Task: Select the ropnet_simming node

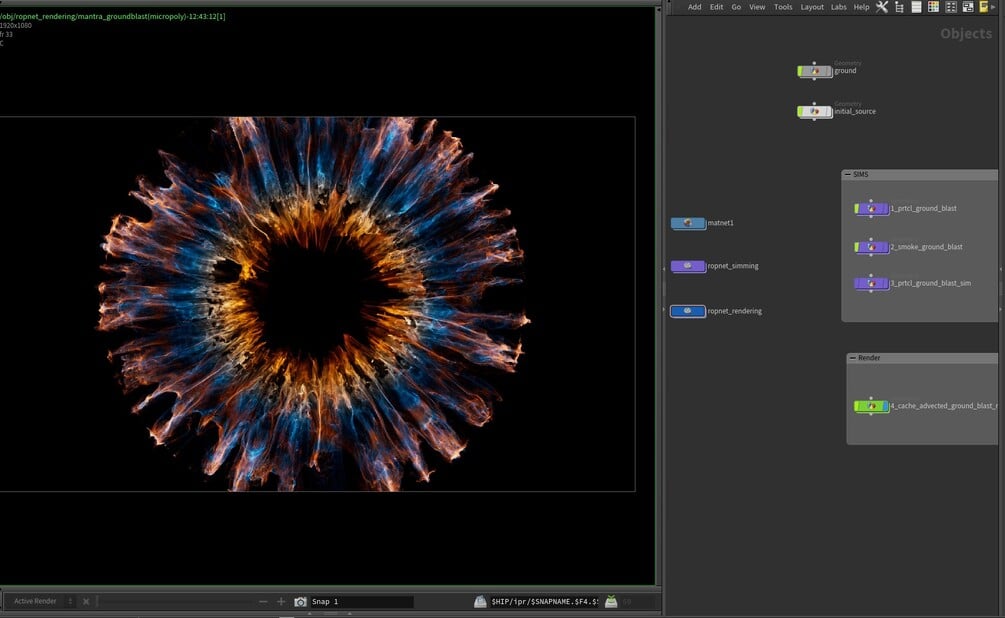Action: (688, 266)
